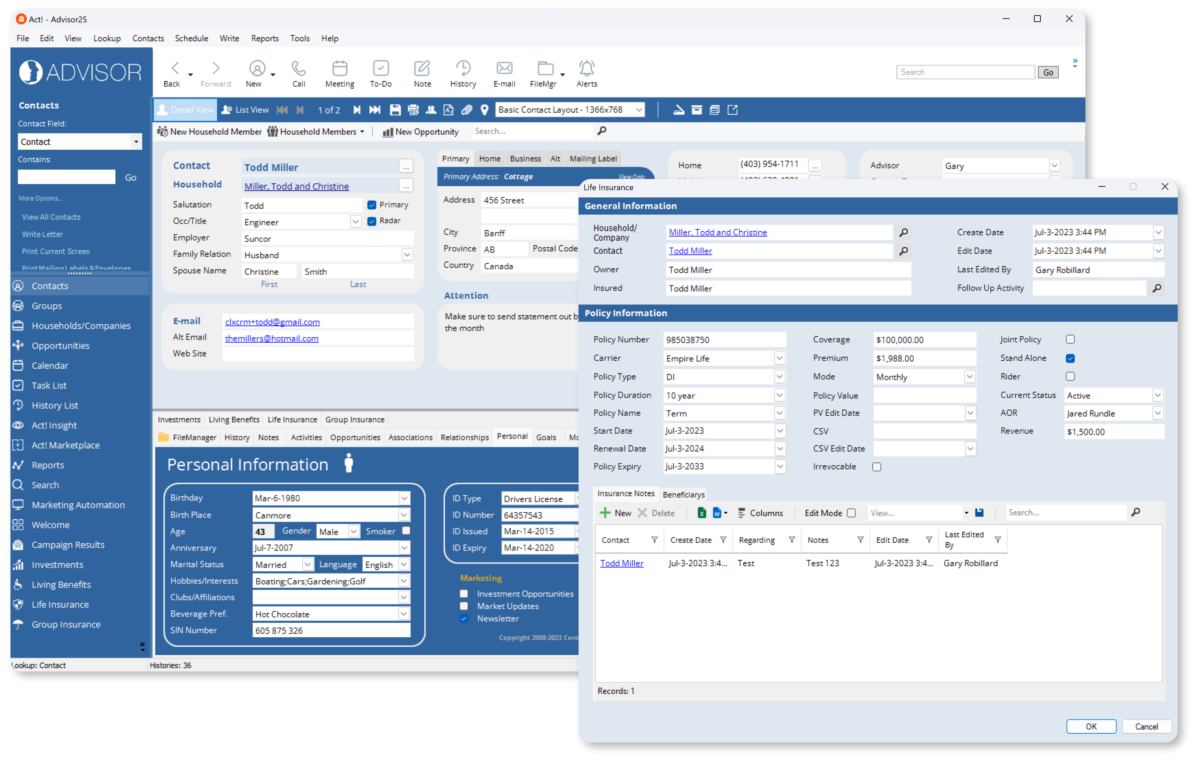This screenshot has width=1200, height=764.
Task: Go Back using the back arrow icon
Action: tap(174, 69)
